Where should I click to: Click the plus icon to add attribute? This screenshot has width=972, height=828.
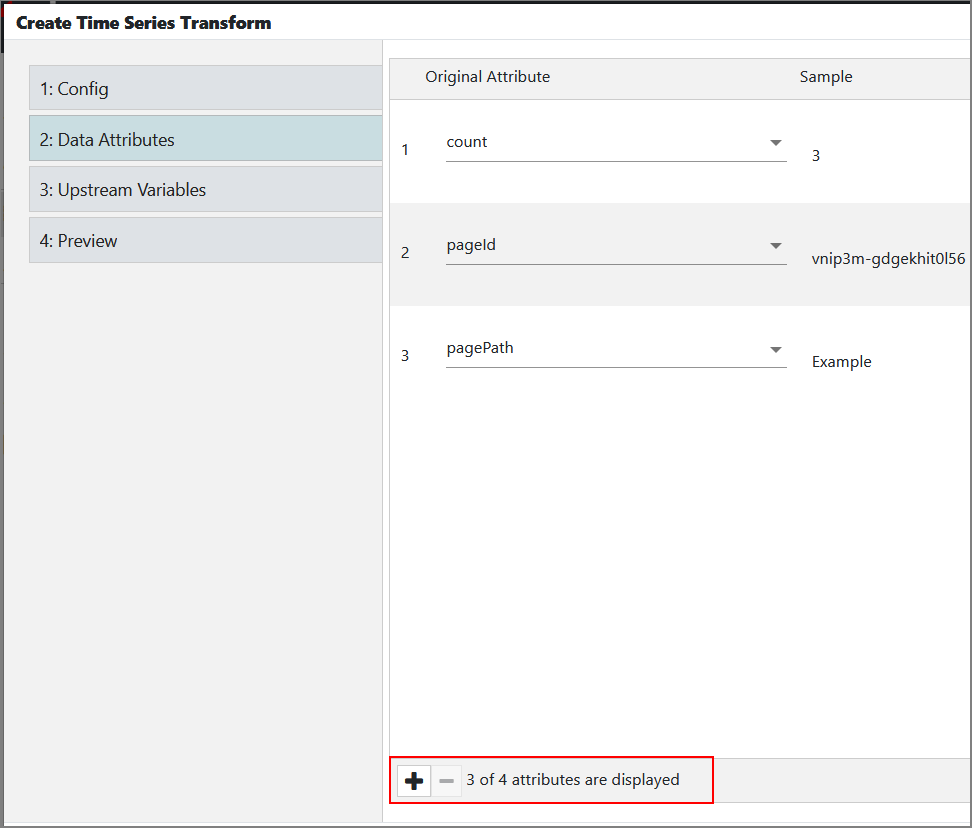413,780
